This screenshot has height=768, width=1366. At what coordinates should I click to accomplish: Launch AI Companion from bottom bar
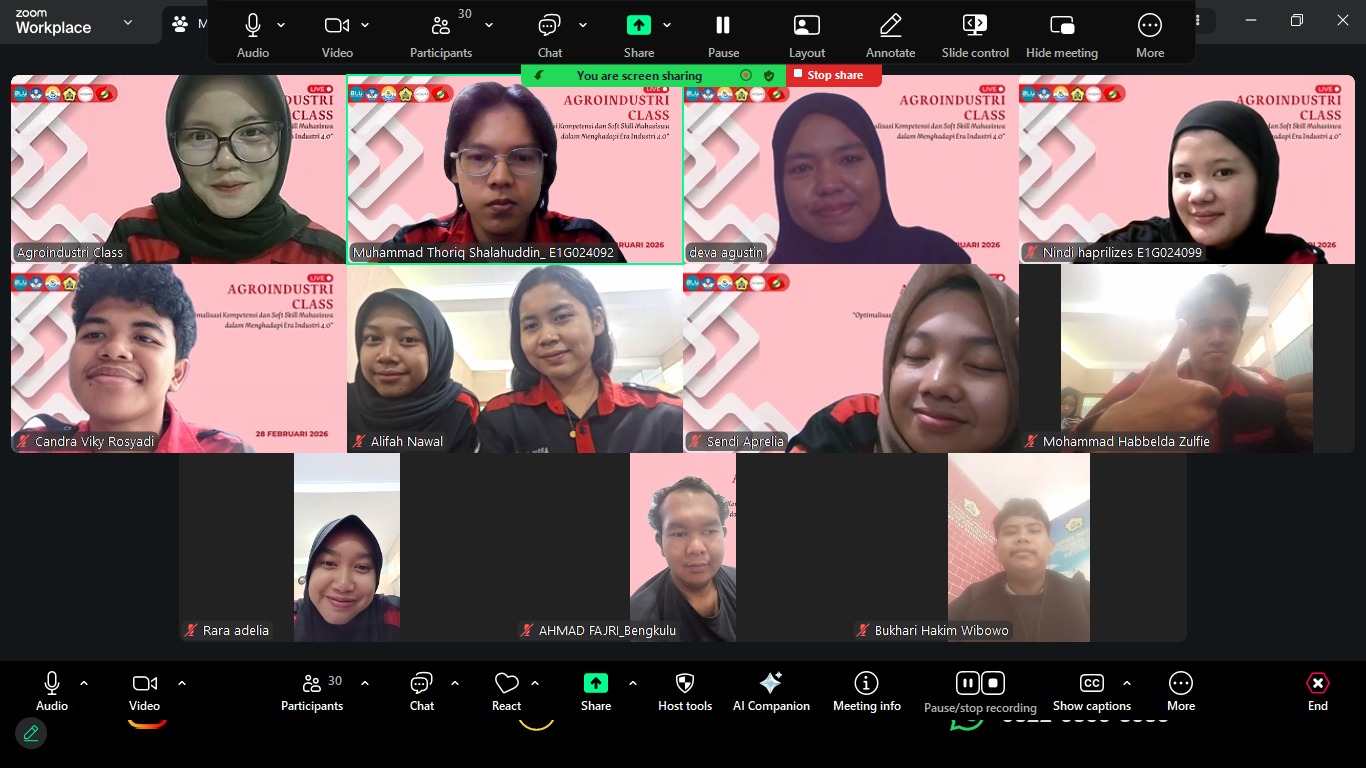[x=771, y=692]
